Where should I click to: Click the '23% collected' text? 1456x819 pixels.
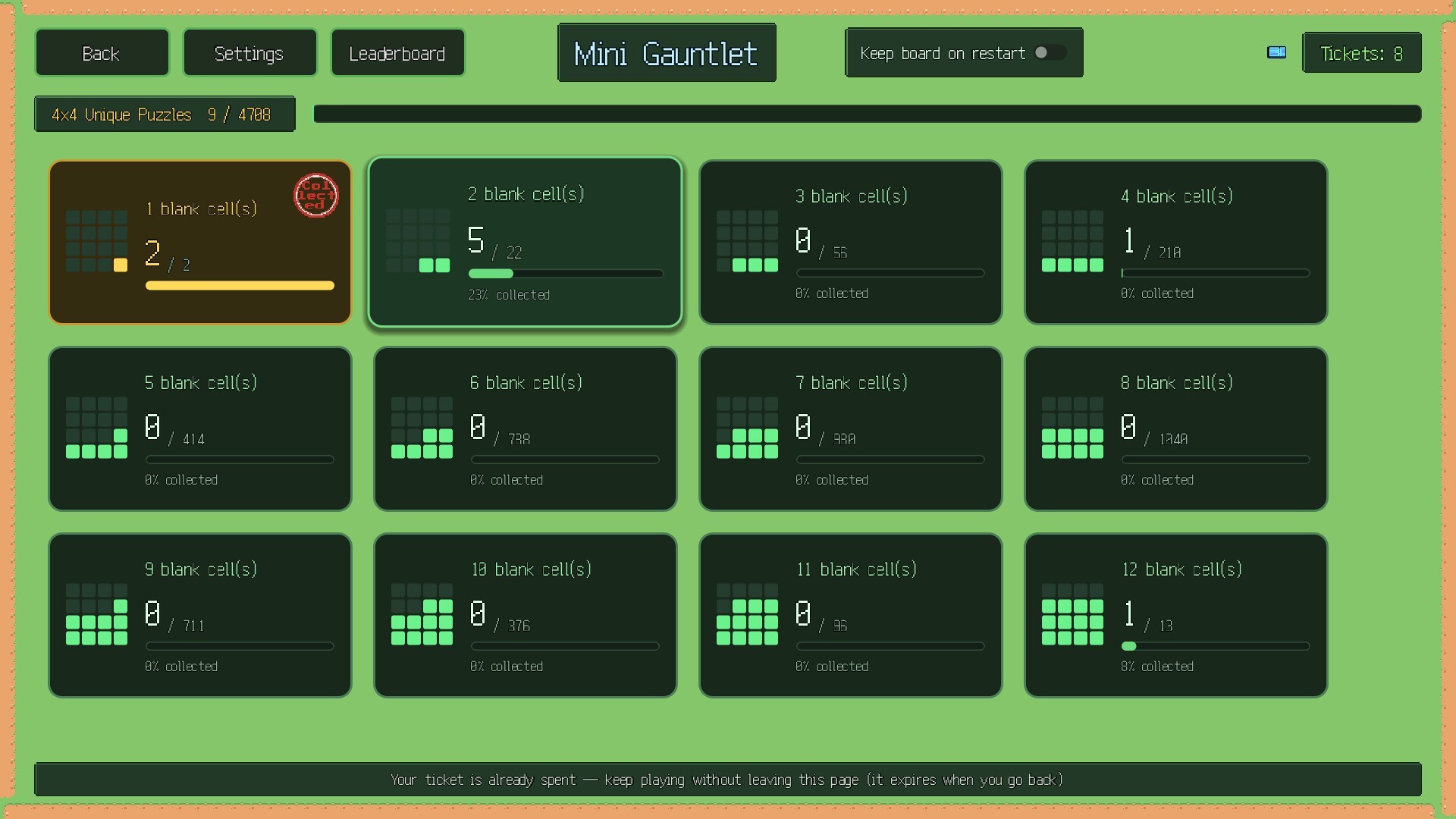click(x=509, y=295)
